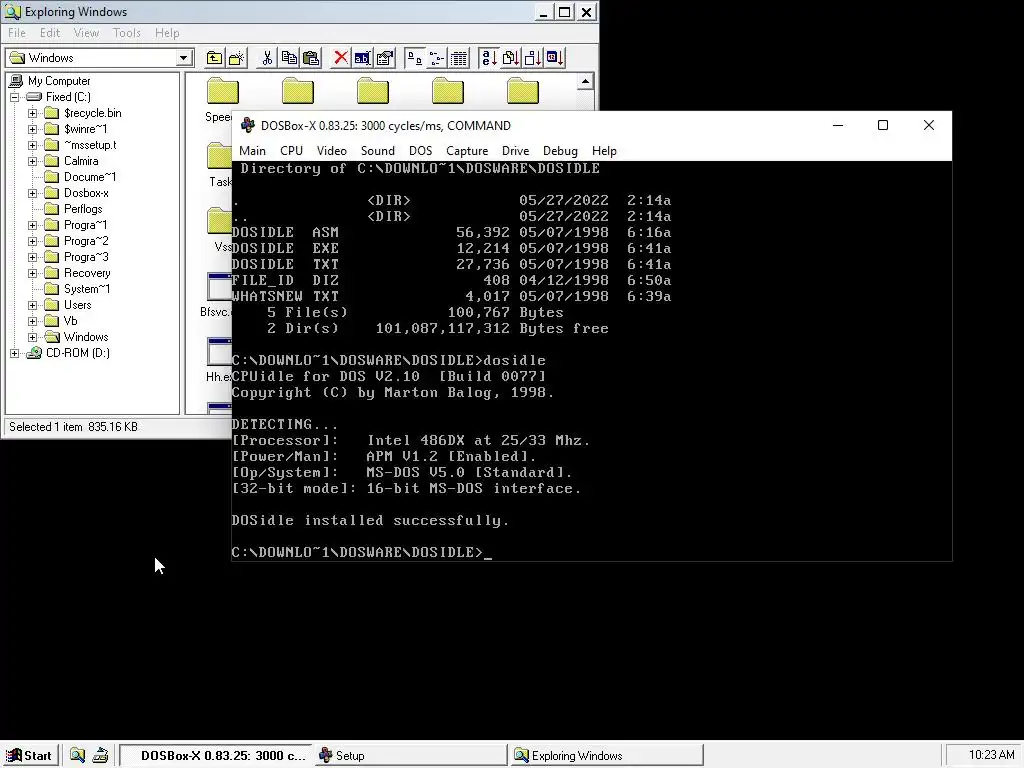
Task: Click 'DOSidle installed successfully.' text
Action: tap(370, 520)
